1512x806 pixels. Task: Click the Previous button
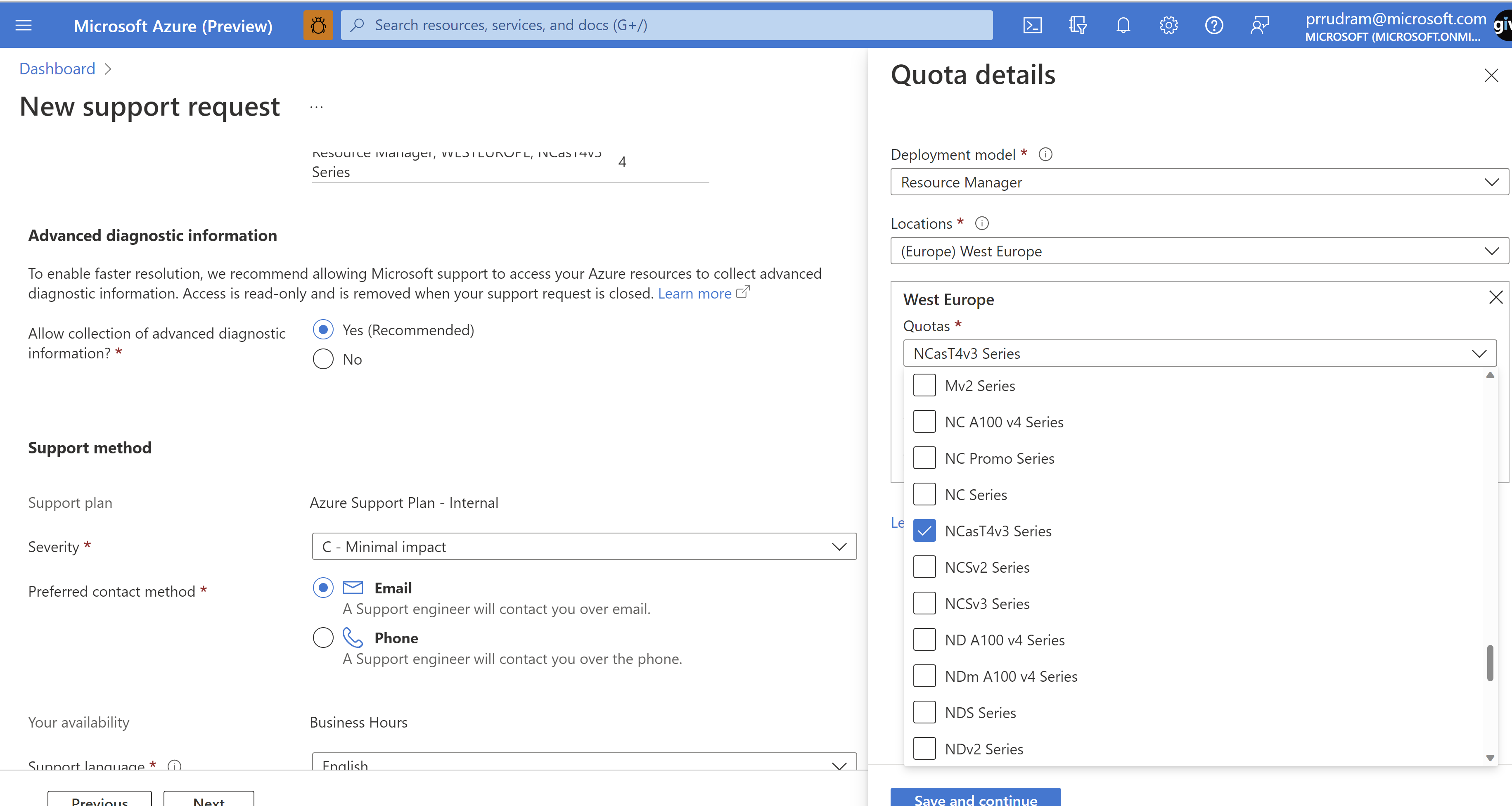tap(99, 799)
